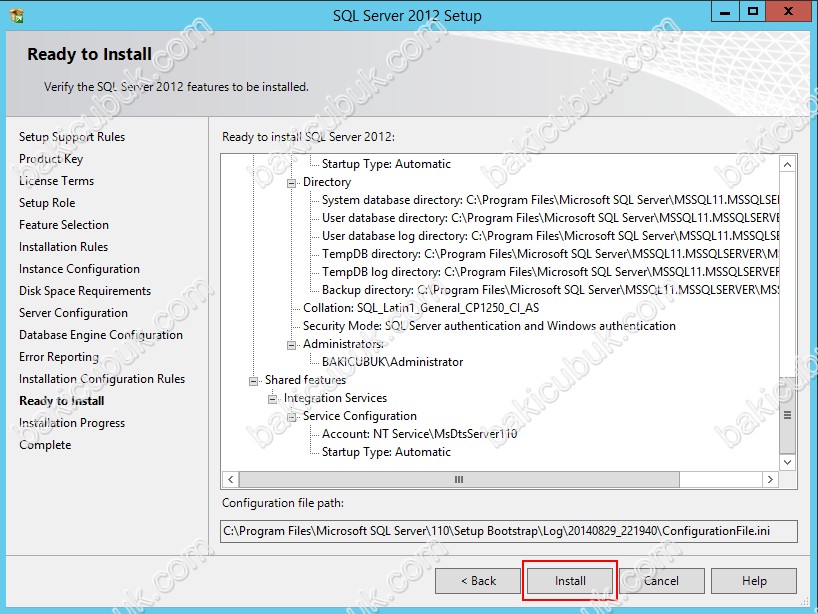The image size is (818, 614).
Task: Select the Ready to Install step
Action: [62, 401]
